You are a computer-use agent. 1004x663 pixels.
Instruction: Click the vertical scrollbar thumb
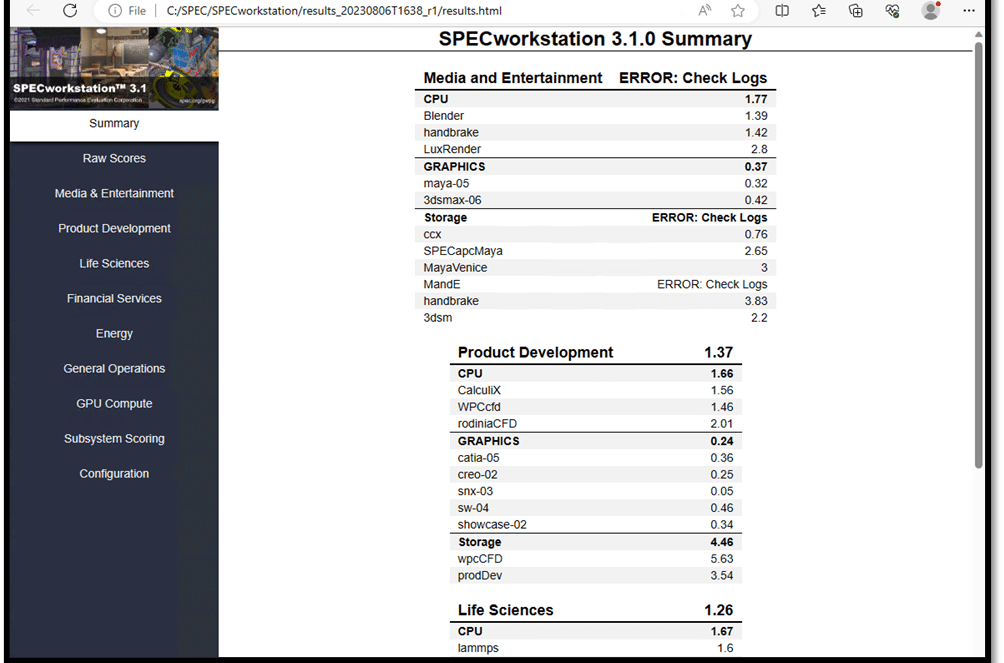click(978, 255)
